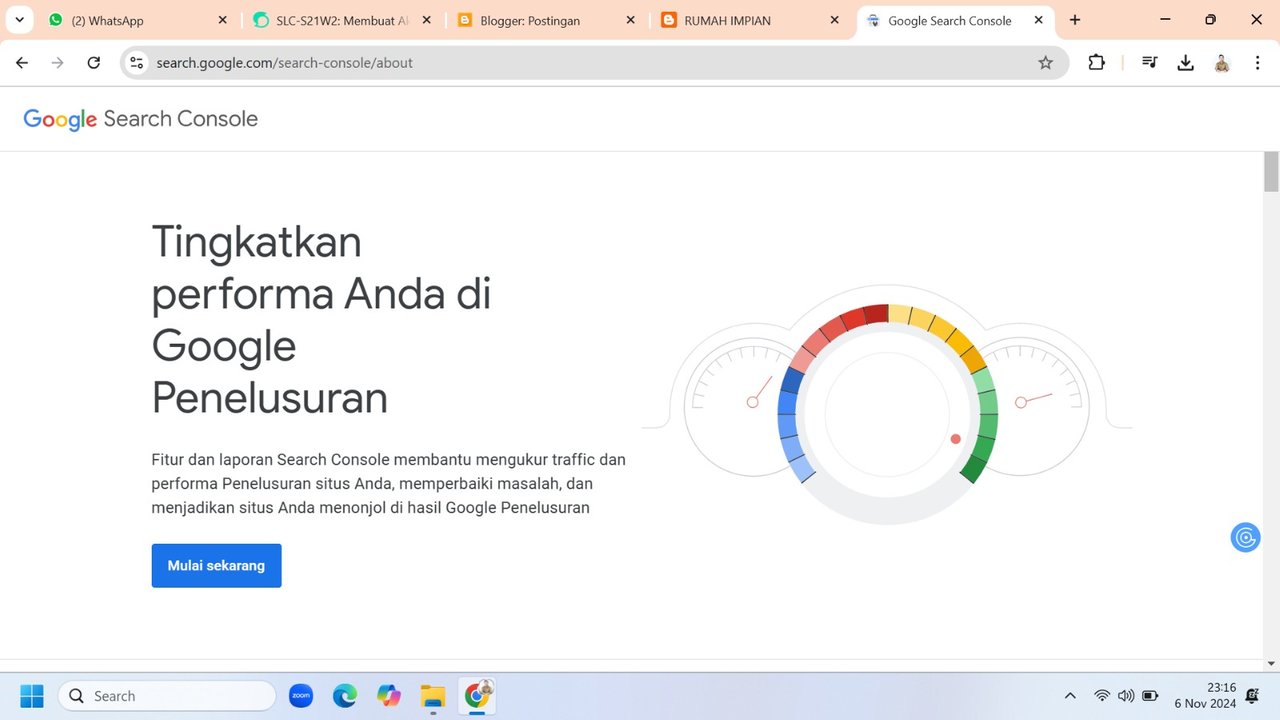Open the tab search dropdown arrow

pyautogui.click(x=19, y=20)
